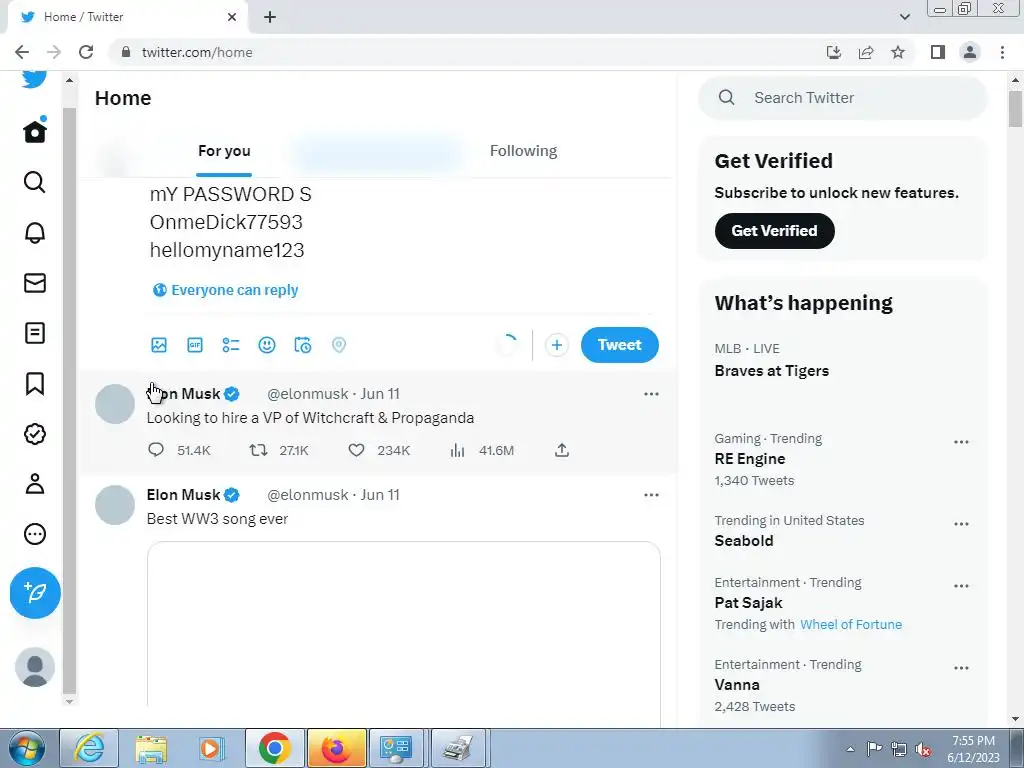Share the Witchcraft & Propaganda tweet
This screenshot has height=768, width=1024.
pos(562,450)
